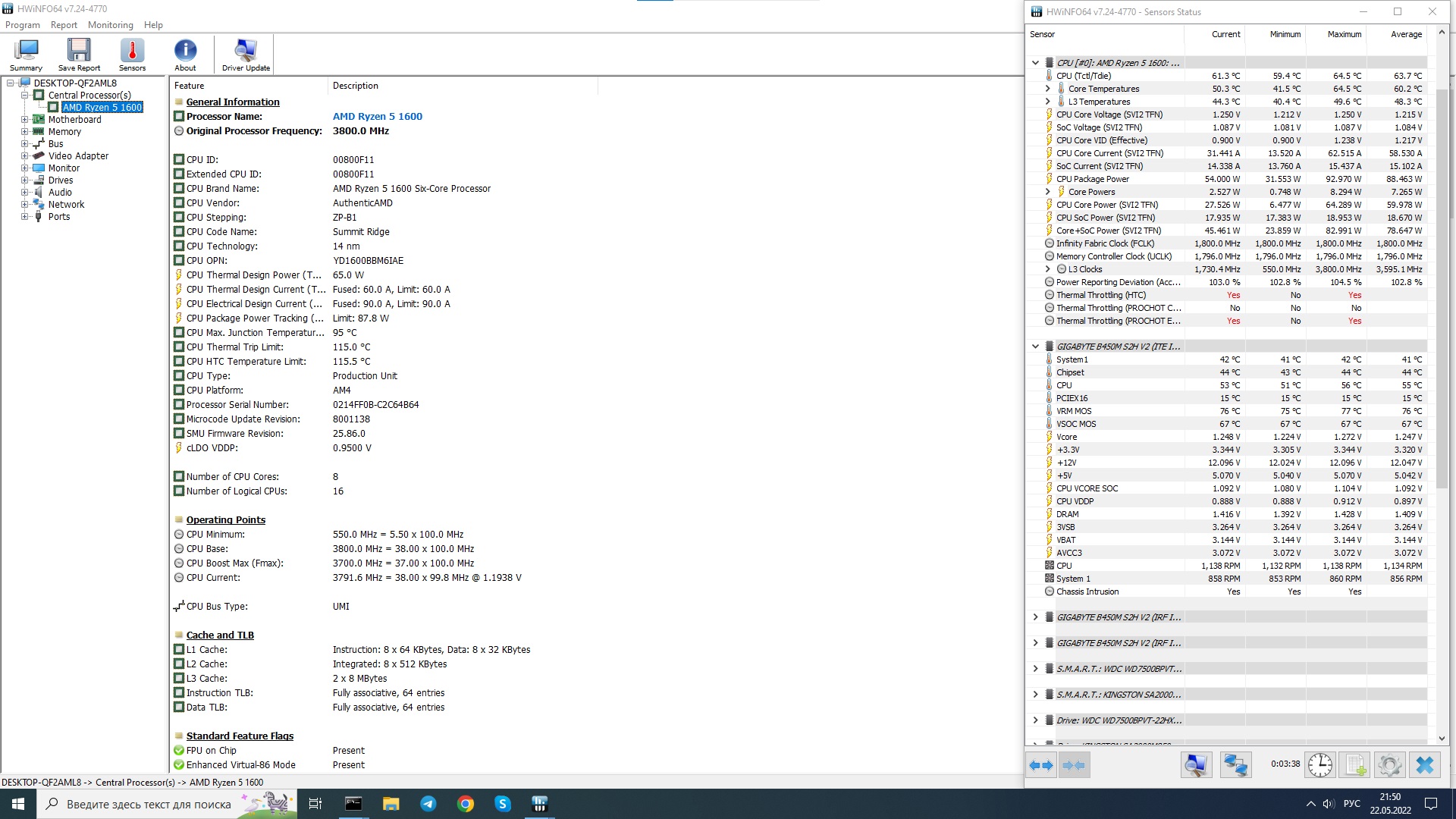1456x819 pixels.
Task: Expand the Motherboard tree node
Action: [24, 120]
